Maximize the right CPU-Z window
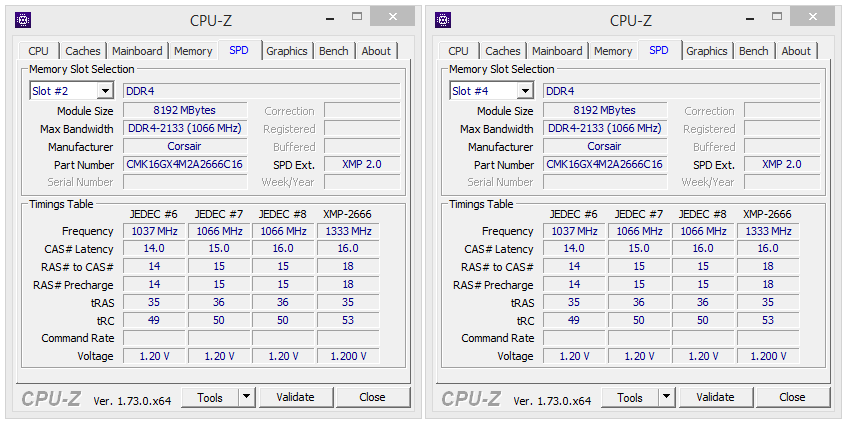The height and width of the screenshot is (425, 845). click(777, 17)
